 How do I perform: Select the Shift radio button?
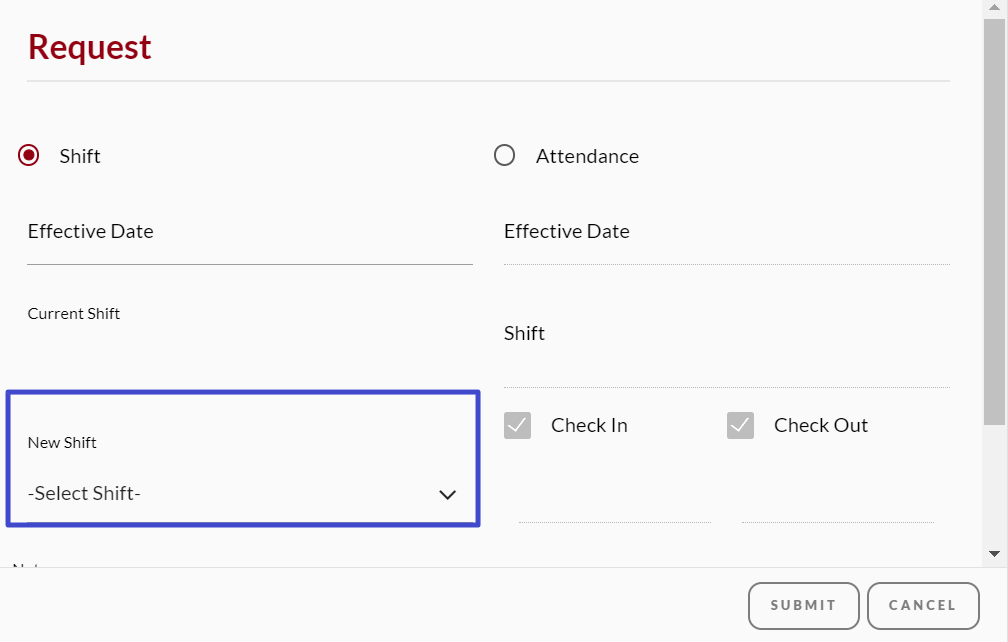pos(29,156)
